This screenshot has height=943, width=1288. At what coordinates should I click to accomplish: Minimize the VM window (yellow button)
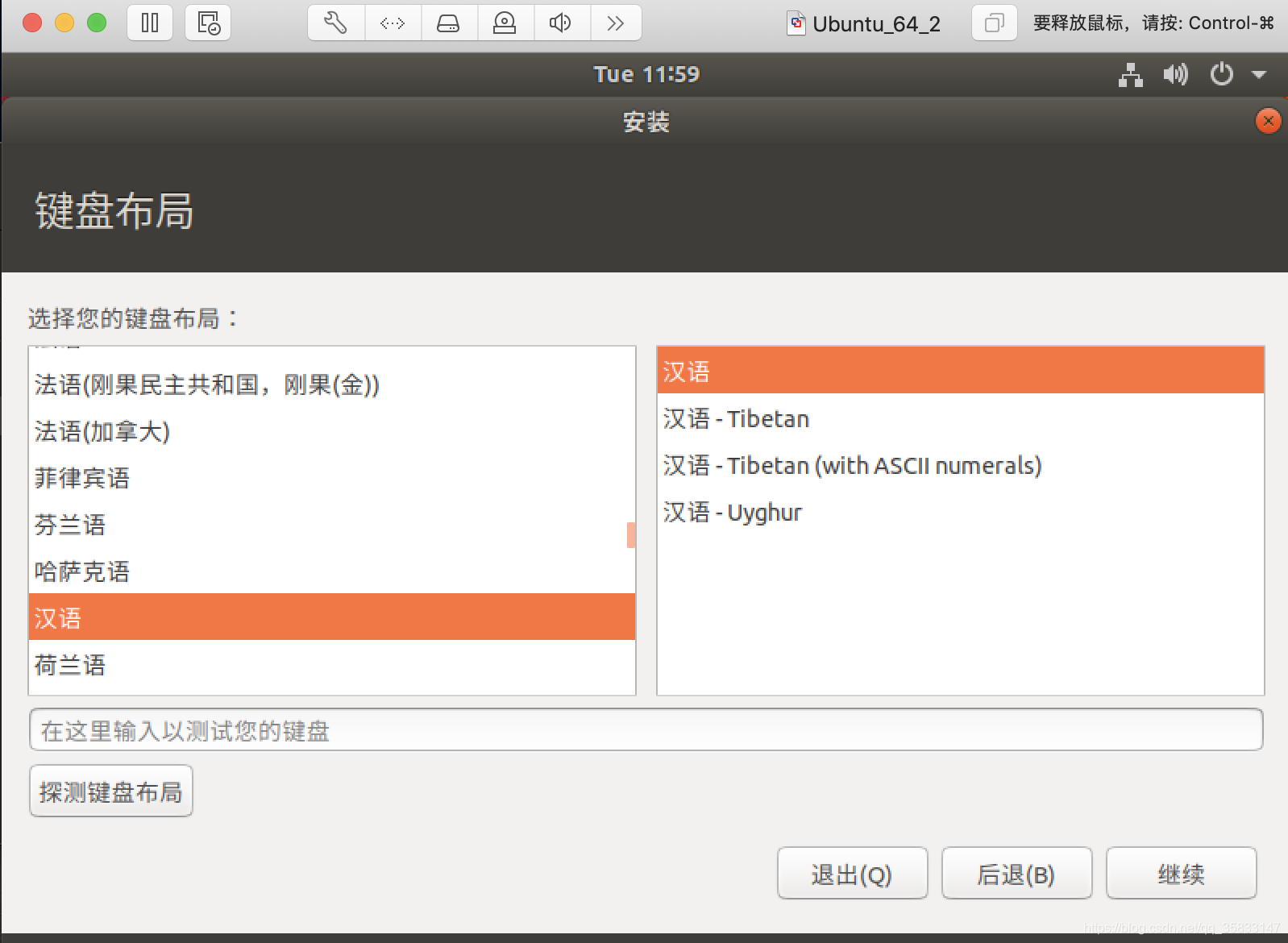coord(64,23)
